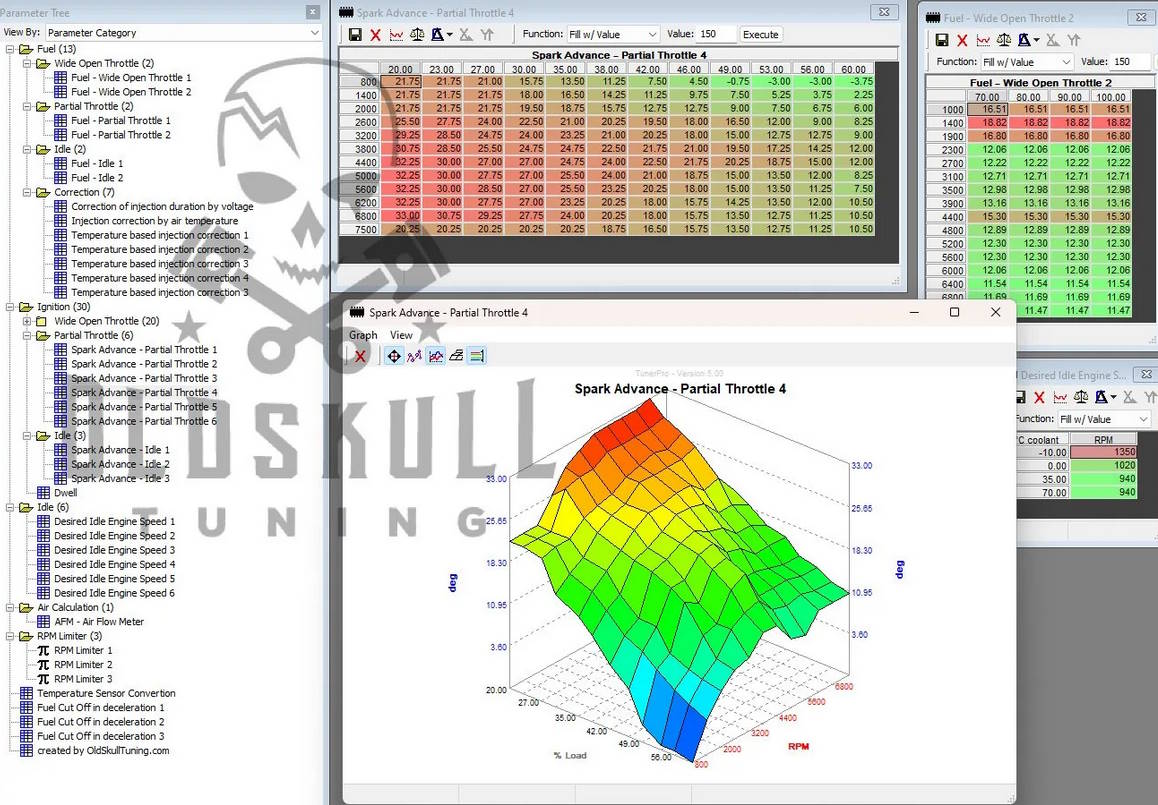
Task: Select the color legend icon in graph toolbar
Action: pos(477,356)
